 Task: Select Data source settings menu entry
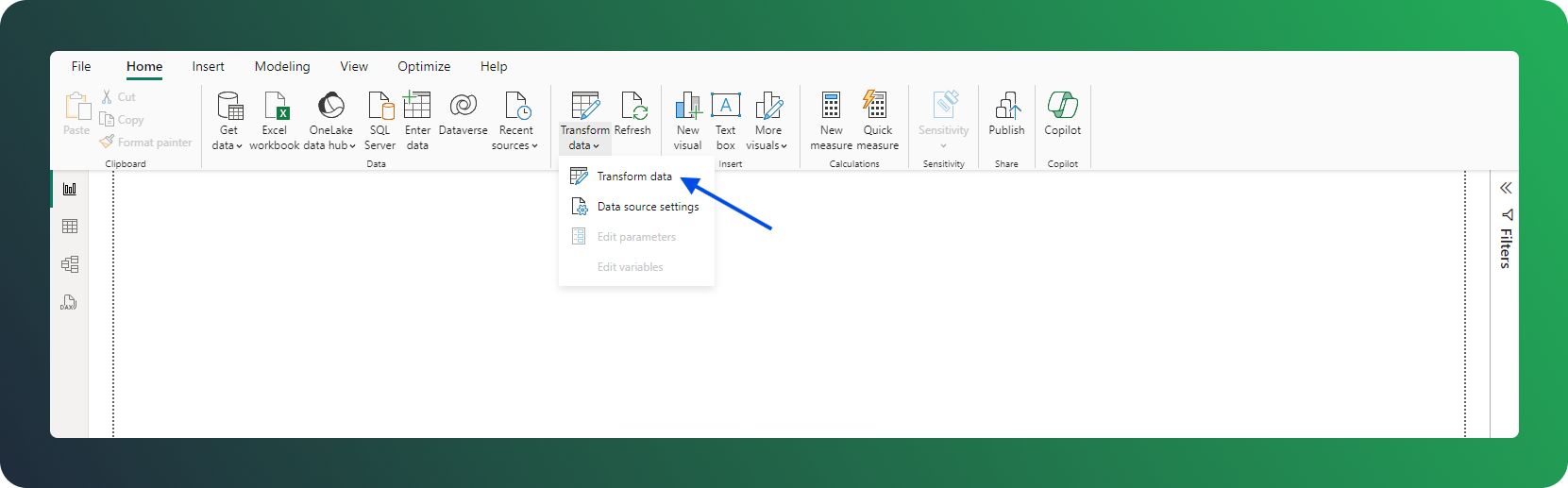(x=648, y=207)
